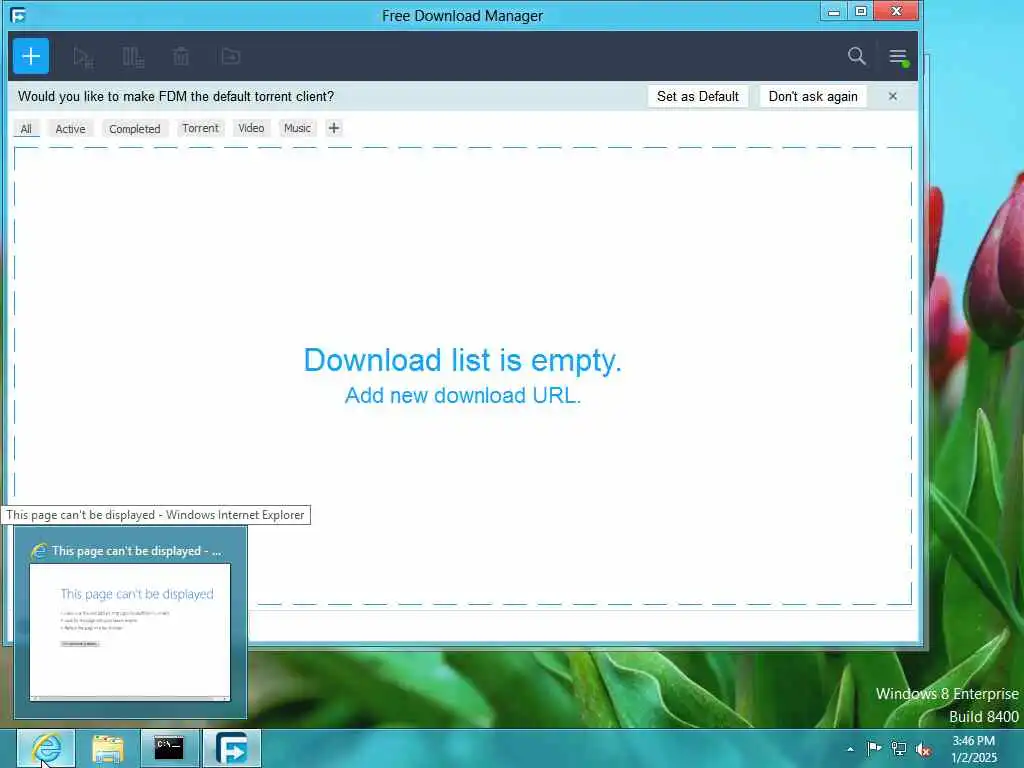Open the Torrent filter tab

200,128
